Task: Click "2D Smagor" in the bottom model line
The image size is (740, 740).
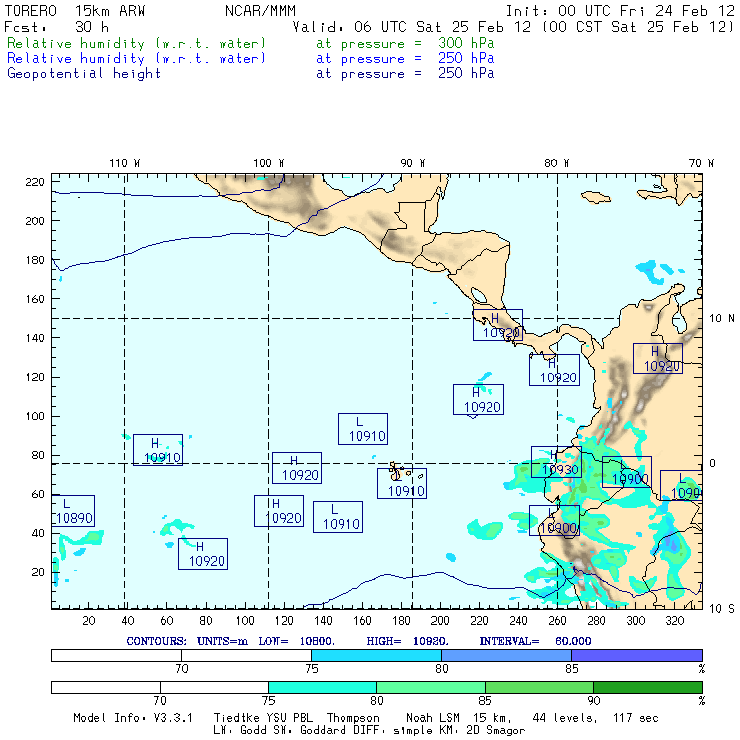Action: [x=496, y=731]
